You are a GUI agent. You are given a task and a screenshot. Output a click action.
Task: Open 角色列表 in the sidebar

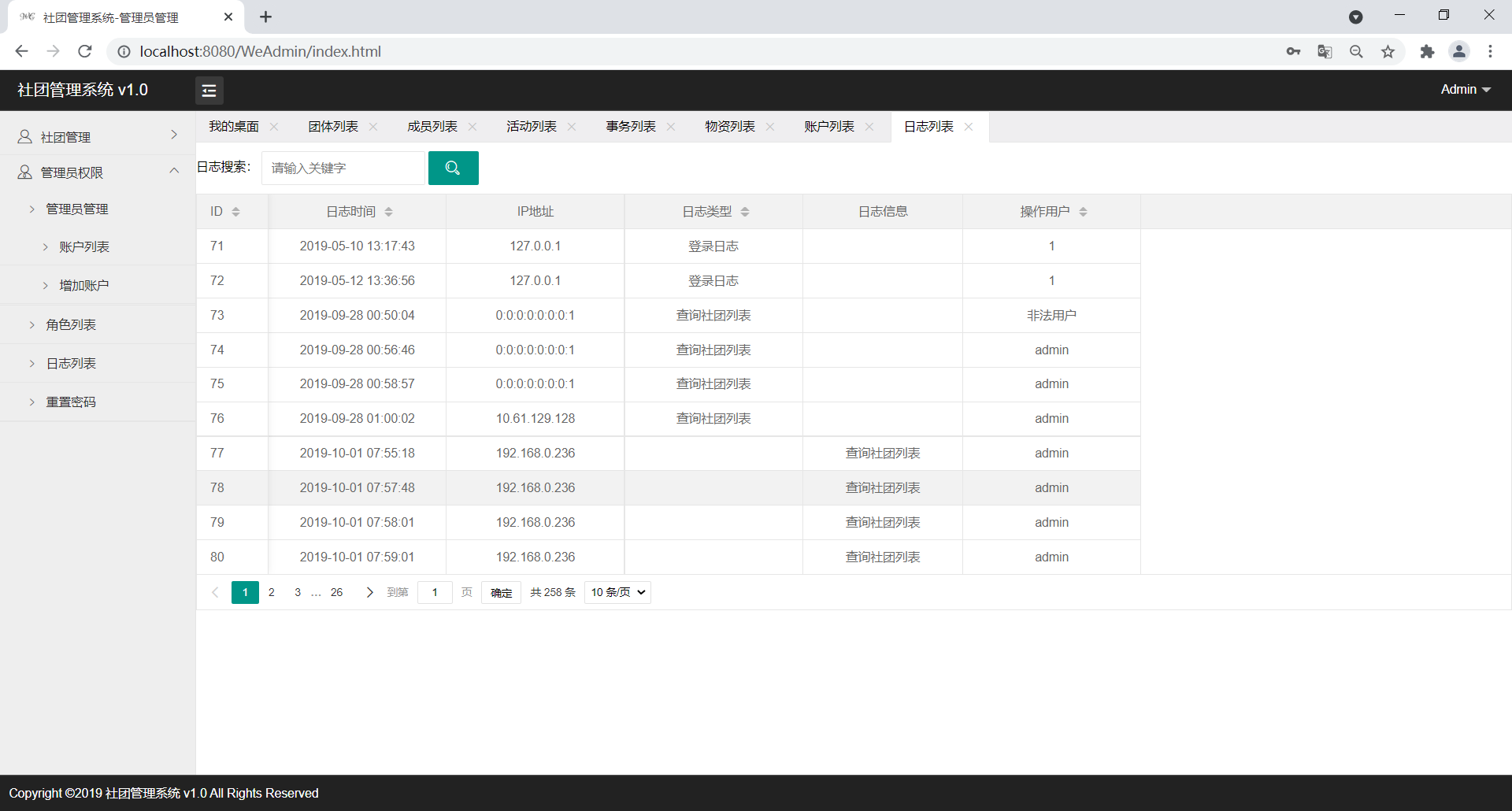click(98, 324)
